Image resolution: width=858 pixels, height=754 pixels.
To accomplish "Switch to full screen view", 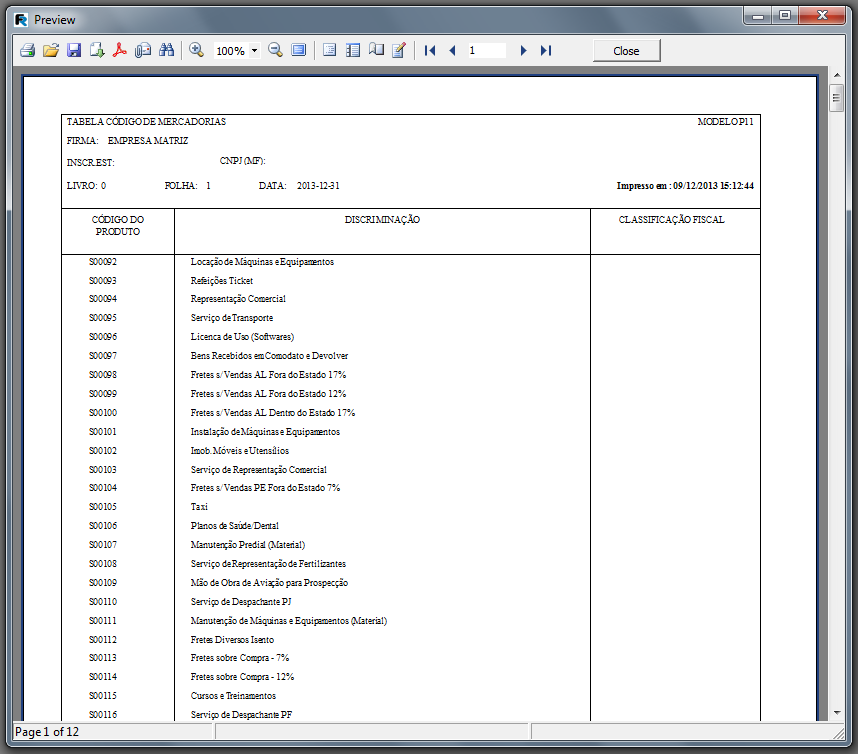I will (299, 51).
